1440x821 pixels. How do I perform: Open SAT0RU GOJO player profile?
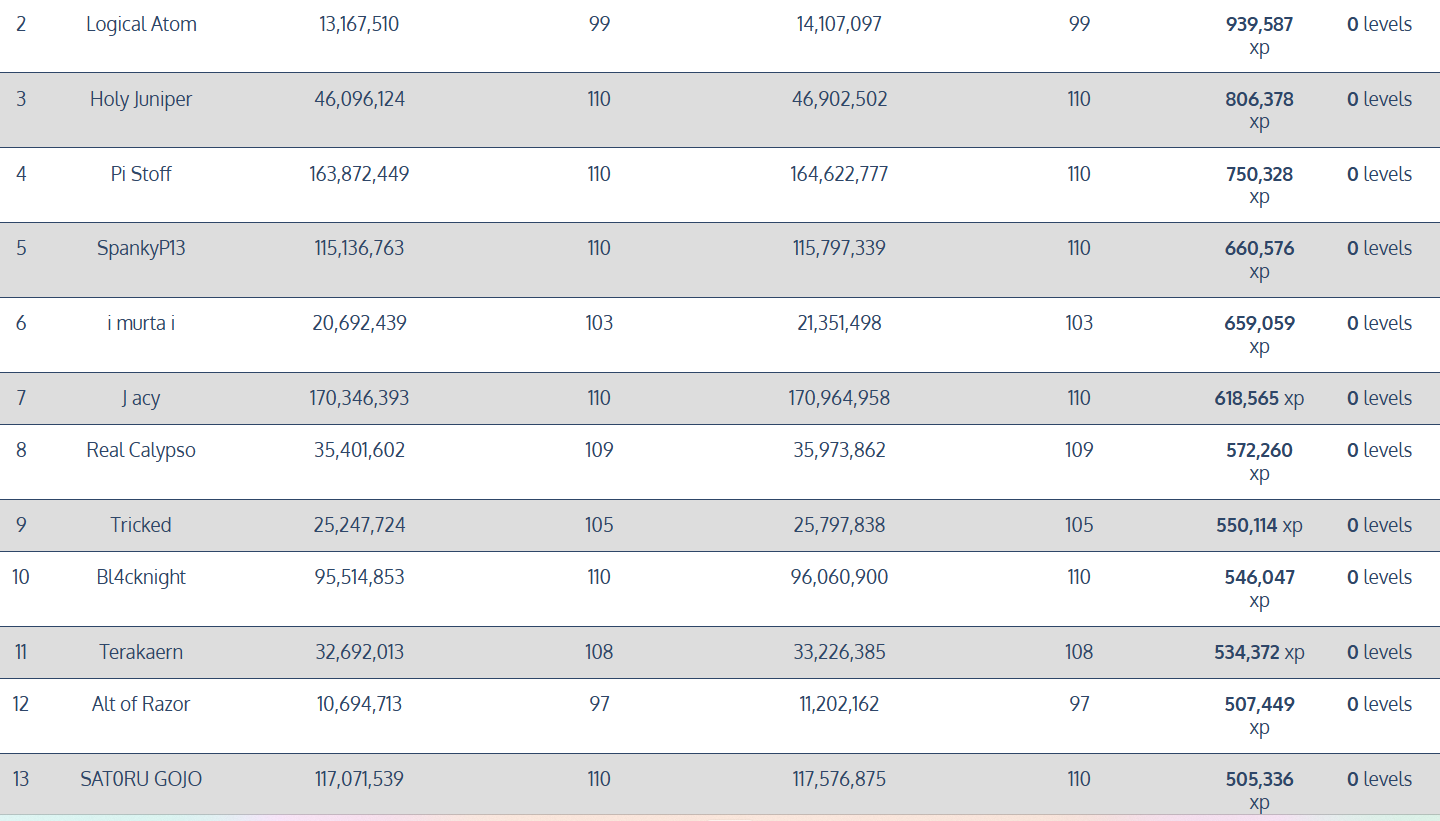click(141, 779)
